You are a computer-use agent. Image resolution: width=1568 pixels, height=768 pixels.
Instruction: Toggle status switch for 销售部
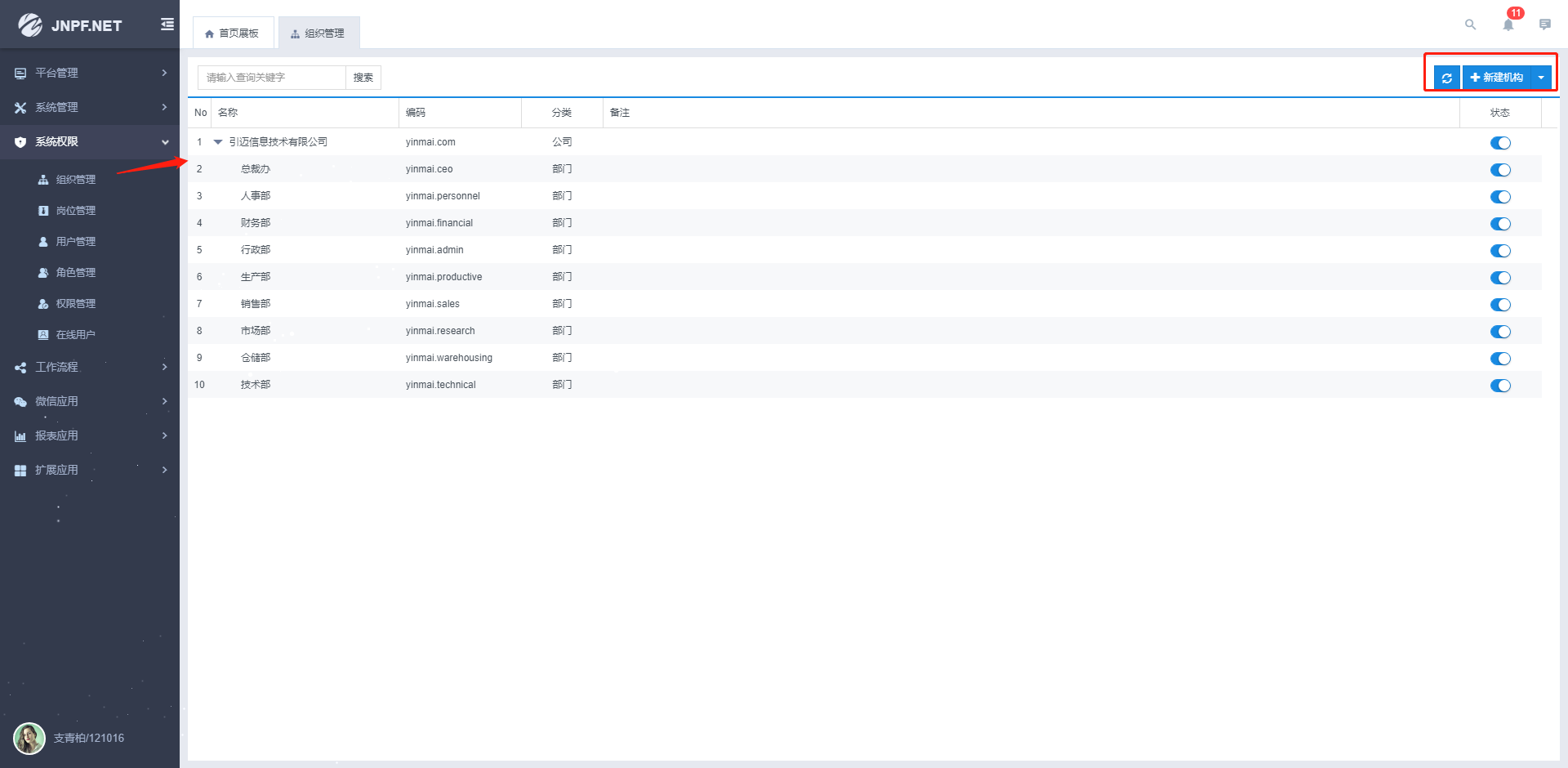[x=1501, y=305]
